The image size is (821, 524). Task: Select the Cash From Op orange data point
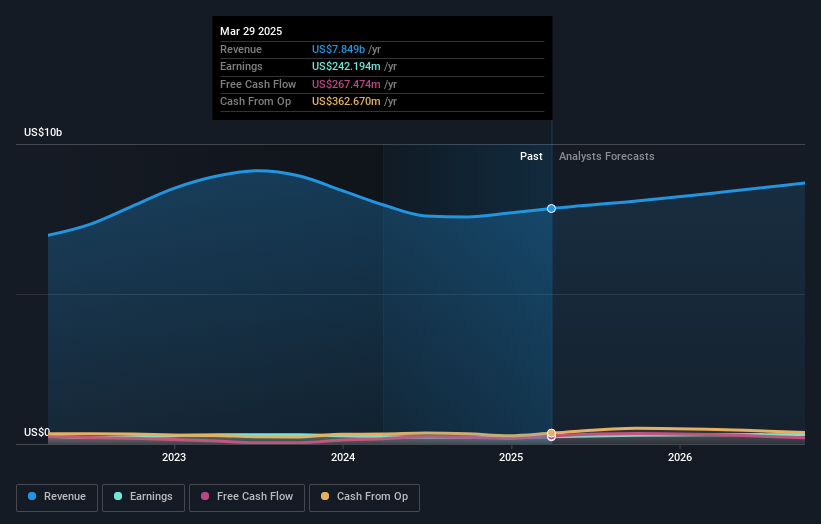tap(551, 433)
